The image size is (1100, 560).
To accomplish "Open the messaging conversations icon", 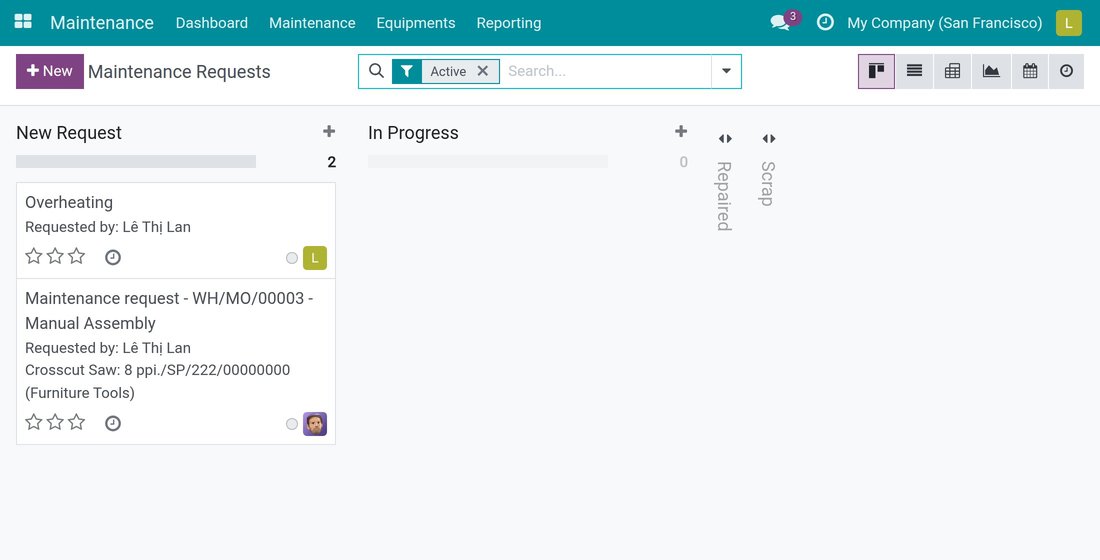I will 780,22.
